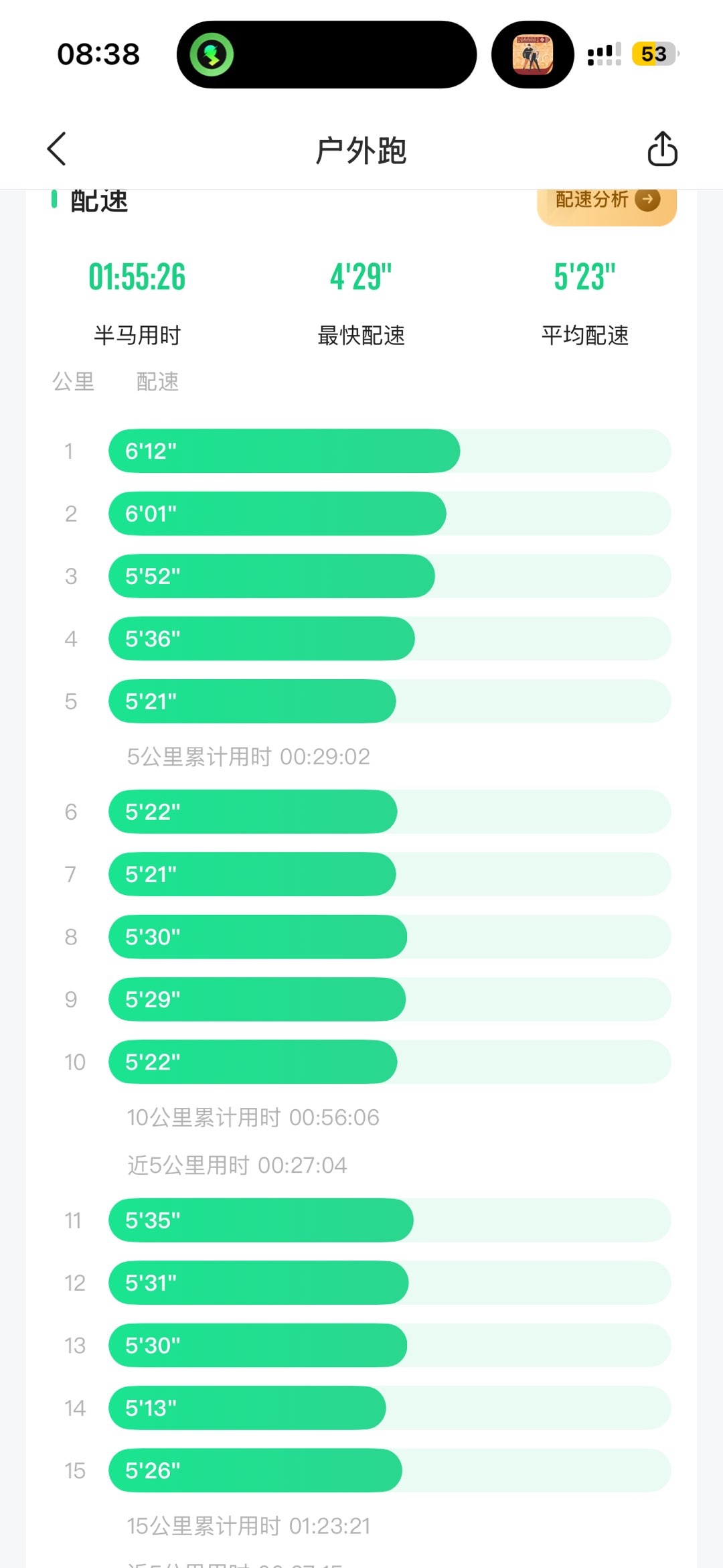
Task: Tap the music album art in status bar
Action: [532, 54]
